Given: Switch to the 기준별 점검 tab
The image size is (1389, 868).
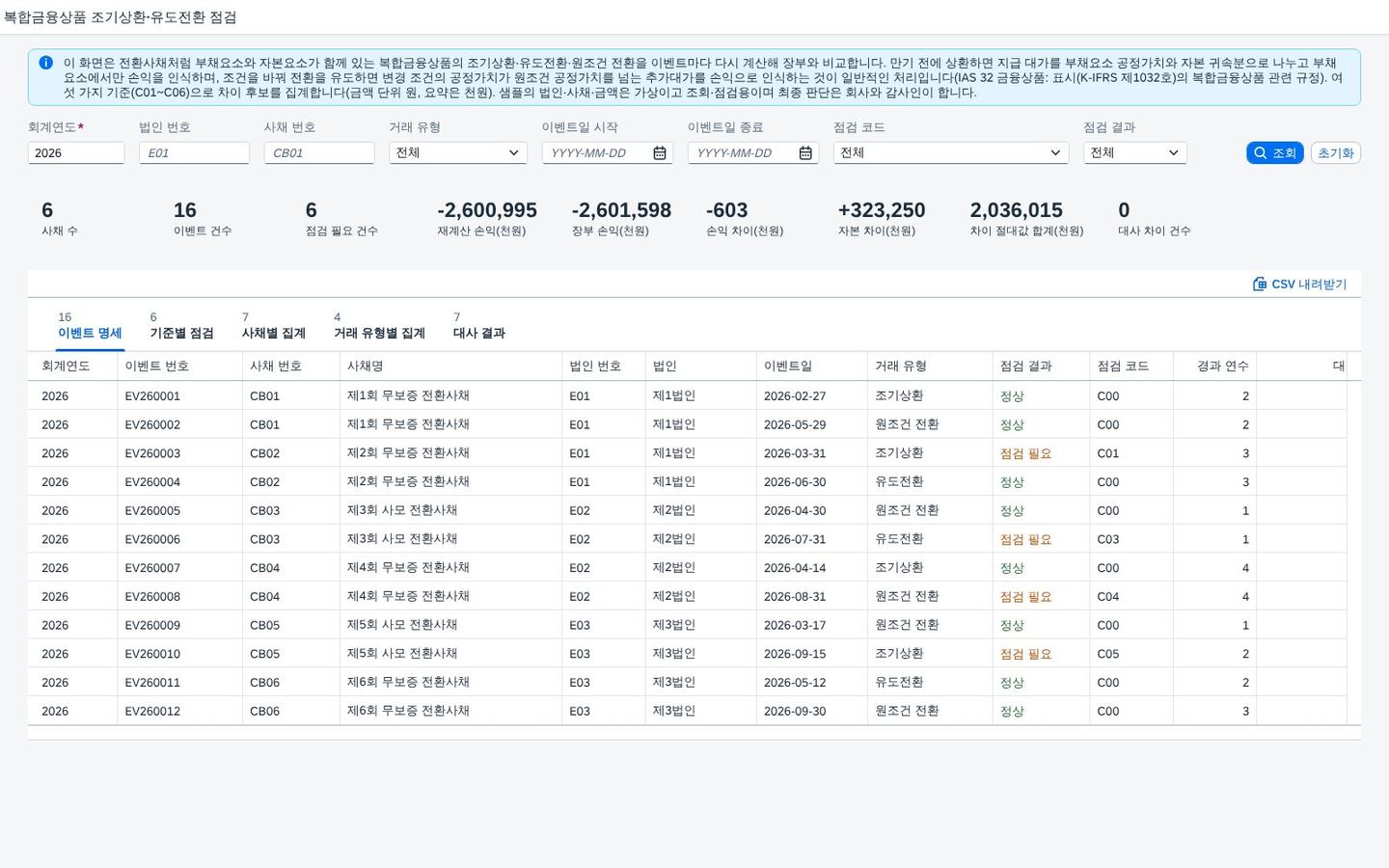Looking at the screenshot, I should 181,326.
